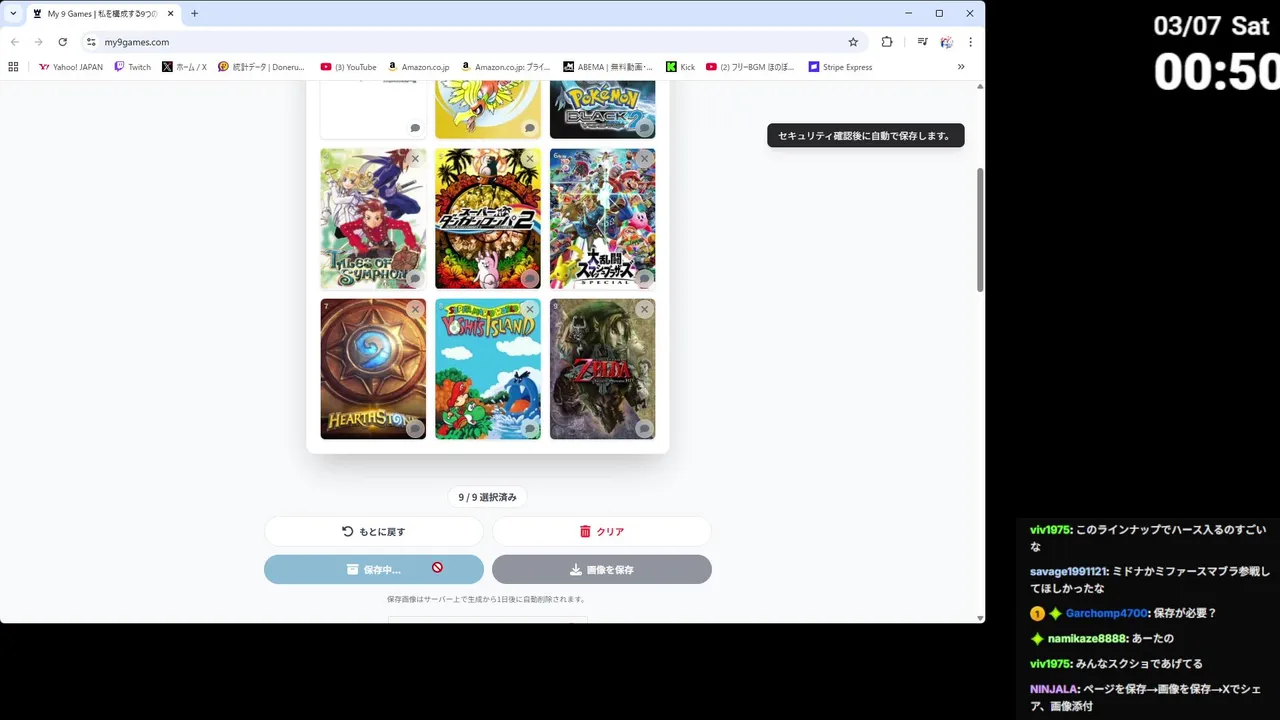The height and width of the screenshot is (720, 1280).
Task: Switch to the My 9 Games tab
Action: click(x=104, y=14)
